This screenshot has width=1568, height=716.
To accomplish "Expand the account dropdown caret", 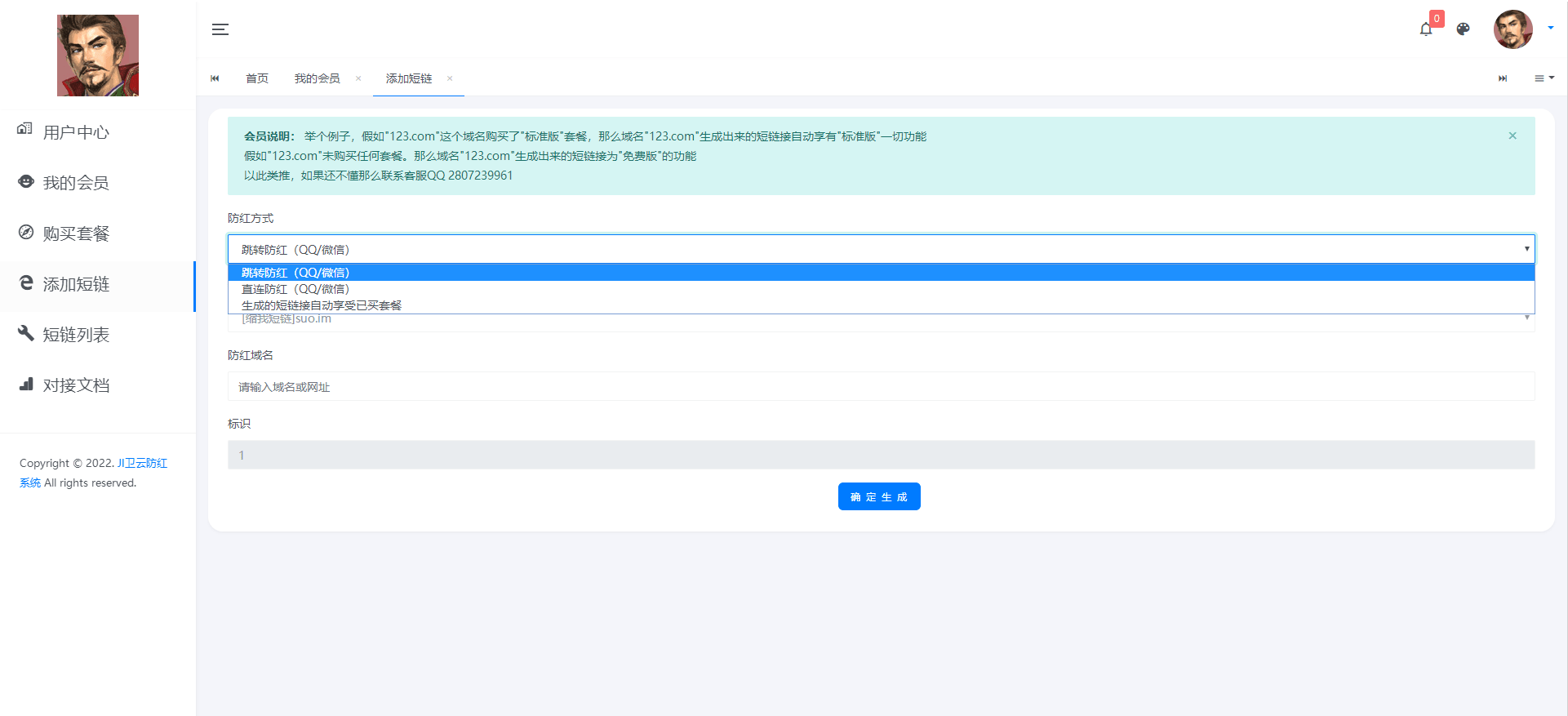I will [1551, 28].
